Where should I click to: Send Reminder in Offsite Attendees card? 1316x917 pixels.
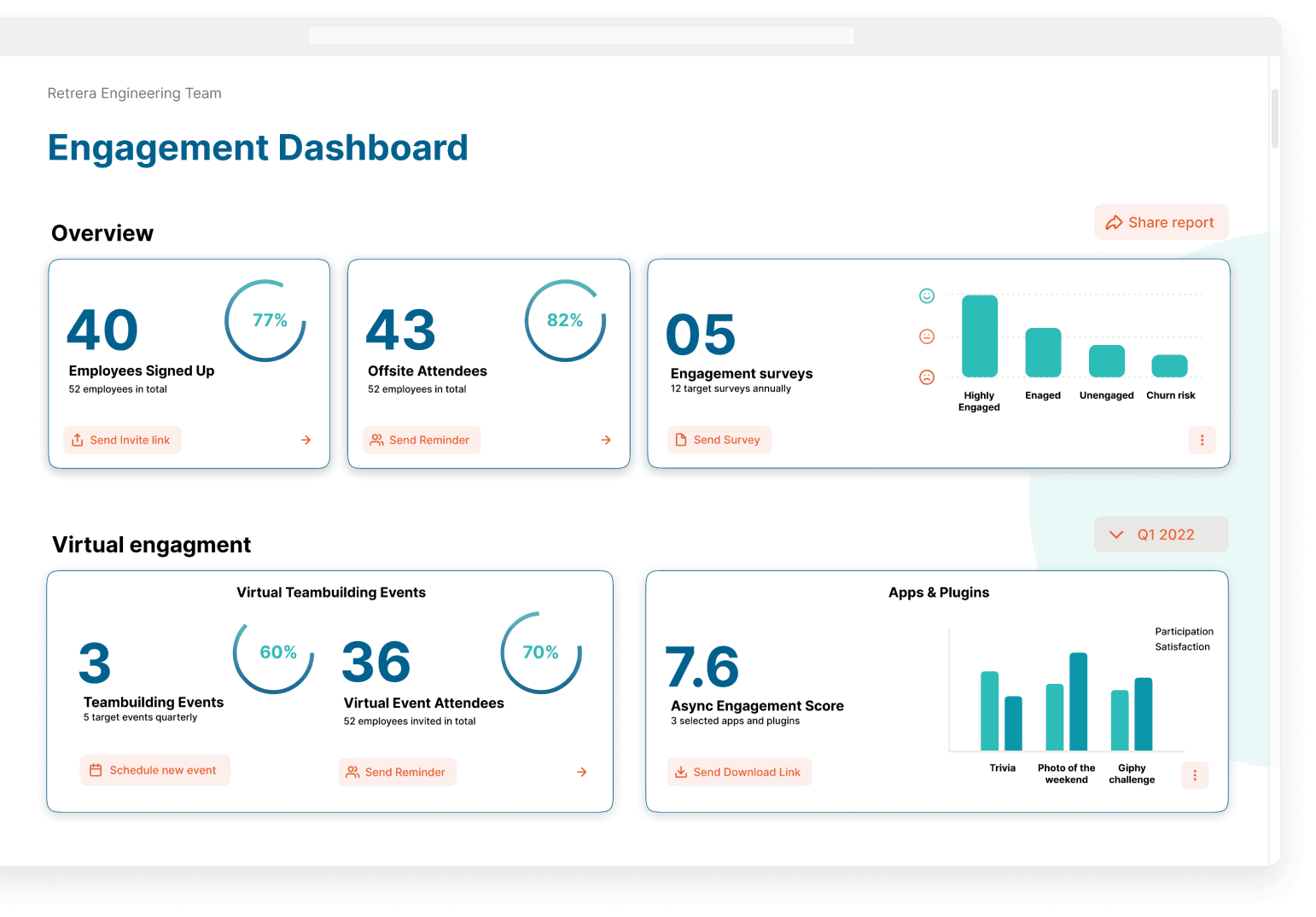tap(422, 440)
